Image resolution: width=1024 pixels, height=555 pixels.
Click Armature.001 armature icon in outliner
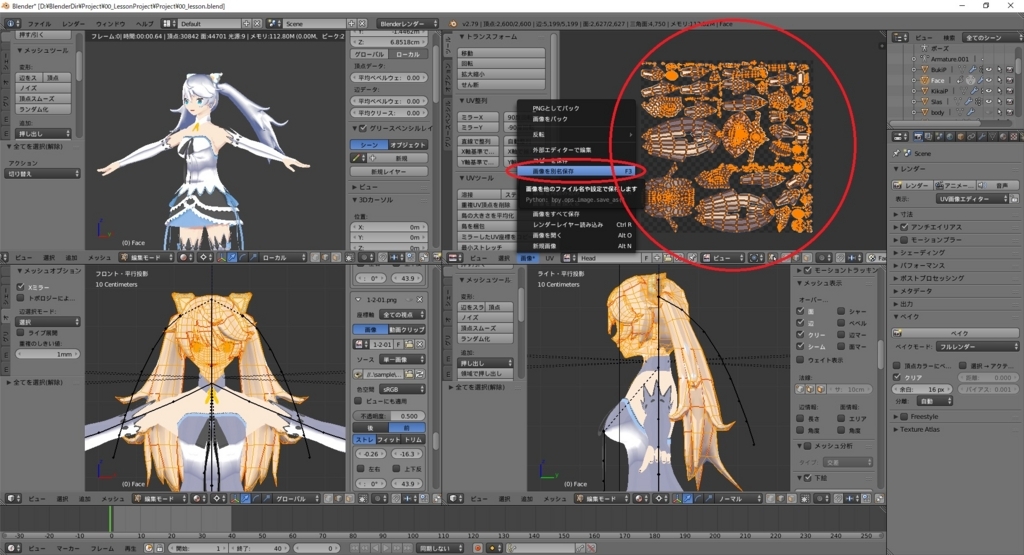pos(924,59)
